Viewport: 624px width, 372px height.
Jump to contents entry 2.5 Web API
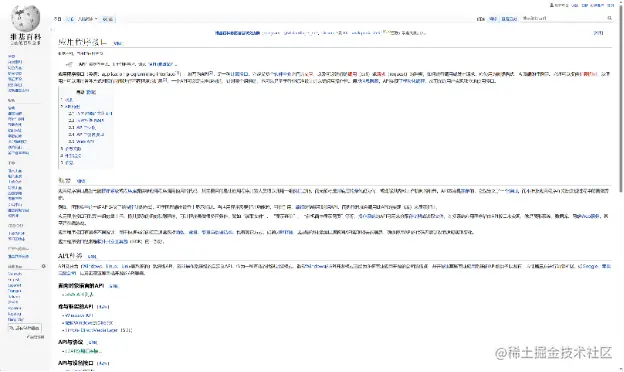[81, 141]
